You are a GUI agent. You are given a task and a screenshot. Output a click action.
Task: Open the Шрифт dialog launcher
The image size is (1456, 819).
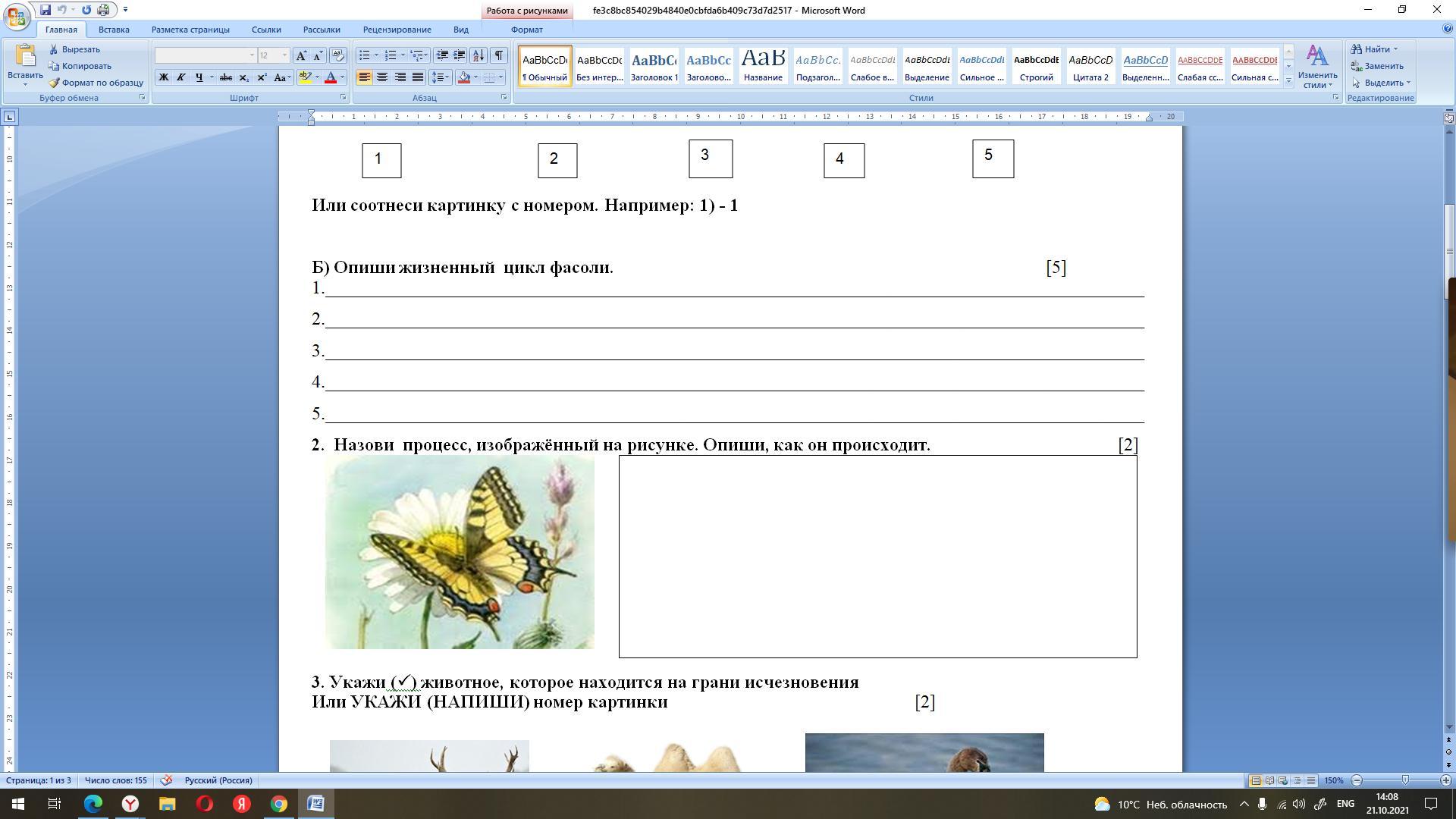[x=344, y=98]
